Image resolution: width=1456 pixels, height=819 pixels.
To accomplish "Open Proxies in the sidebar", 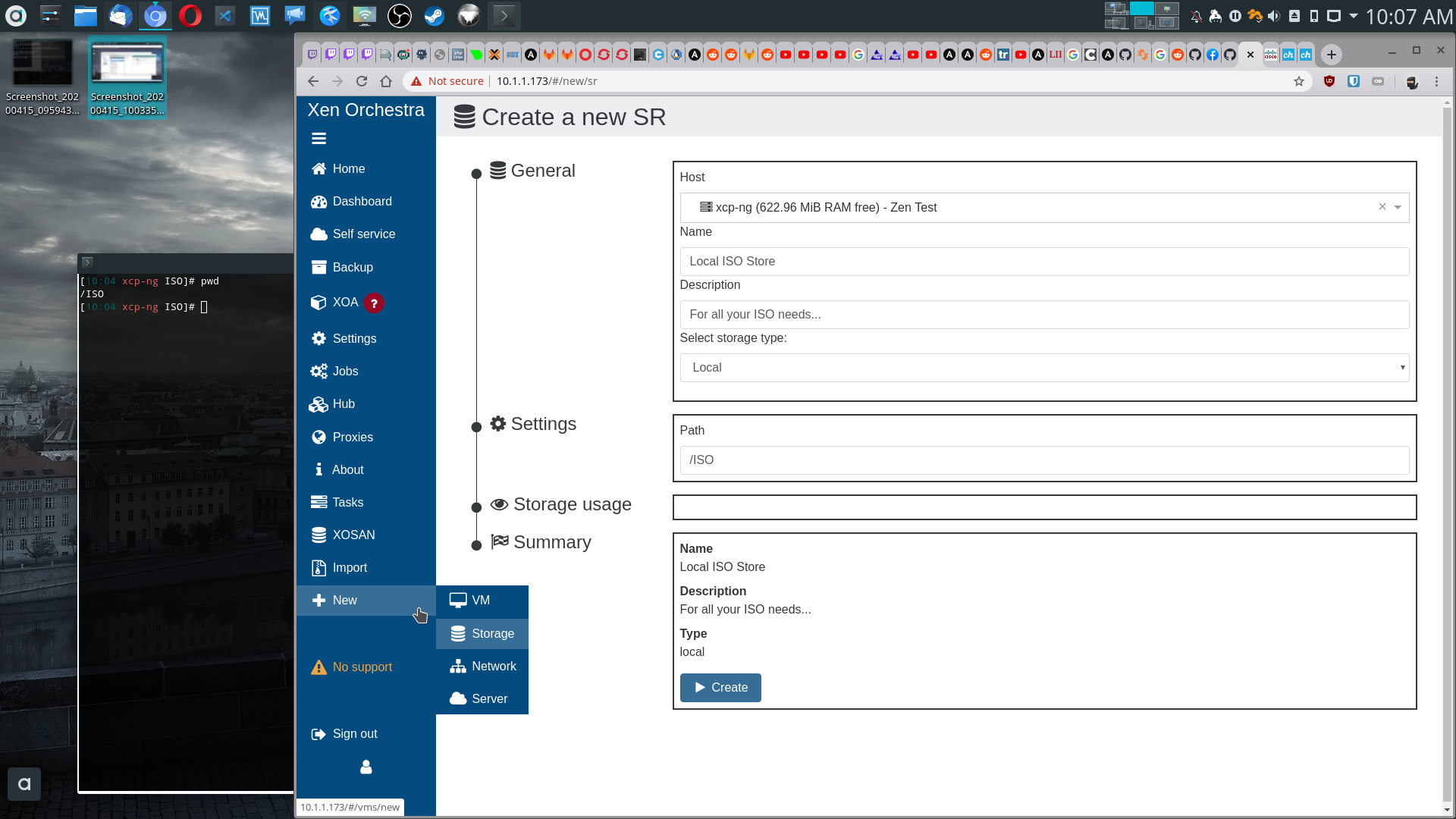I will 366,437.
